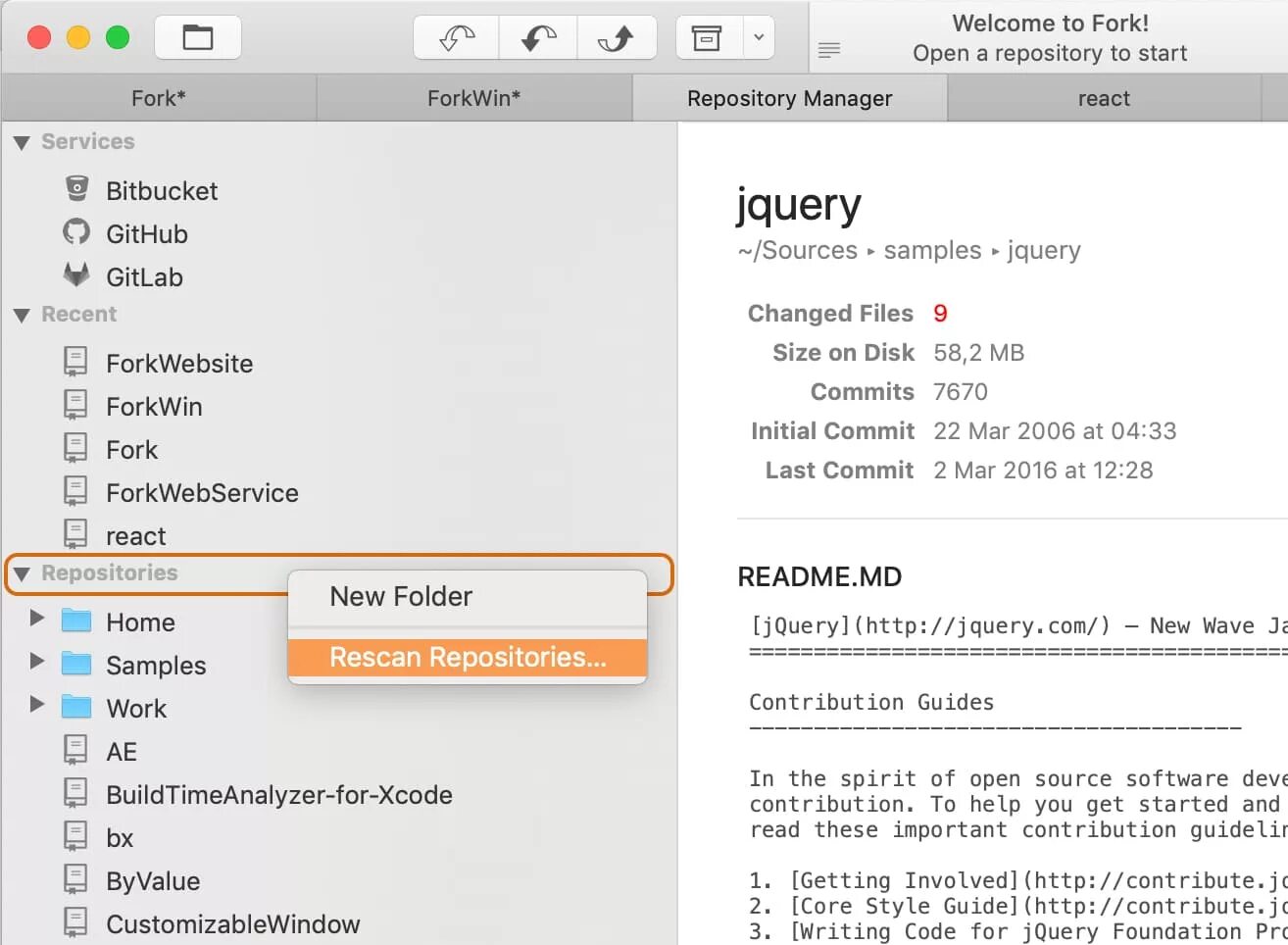Open the Repository Manager tab
This screenshot has width=1288, height=945.
tap(790, 98)
